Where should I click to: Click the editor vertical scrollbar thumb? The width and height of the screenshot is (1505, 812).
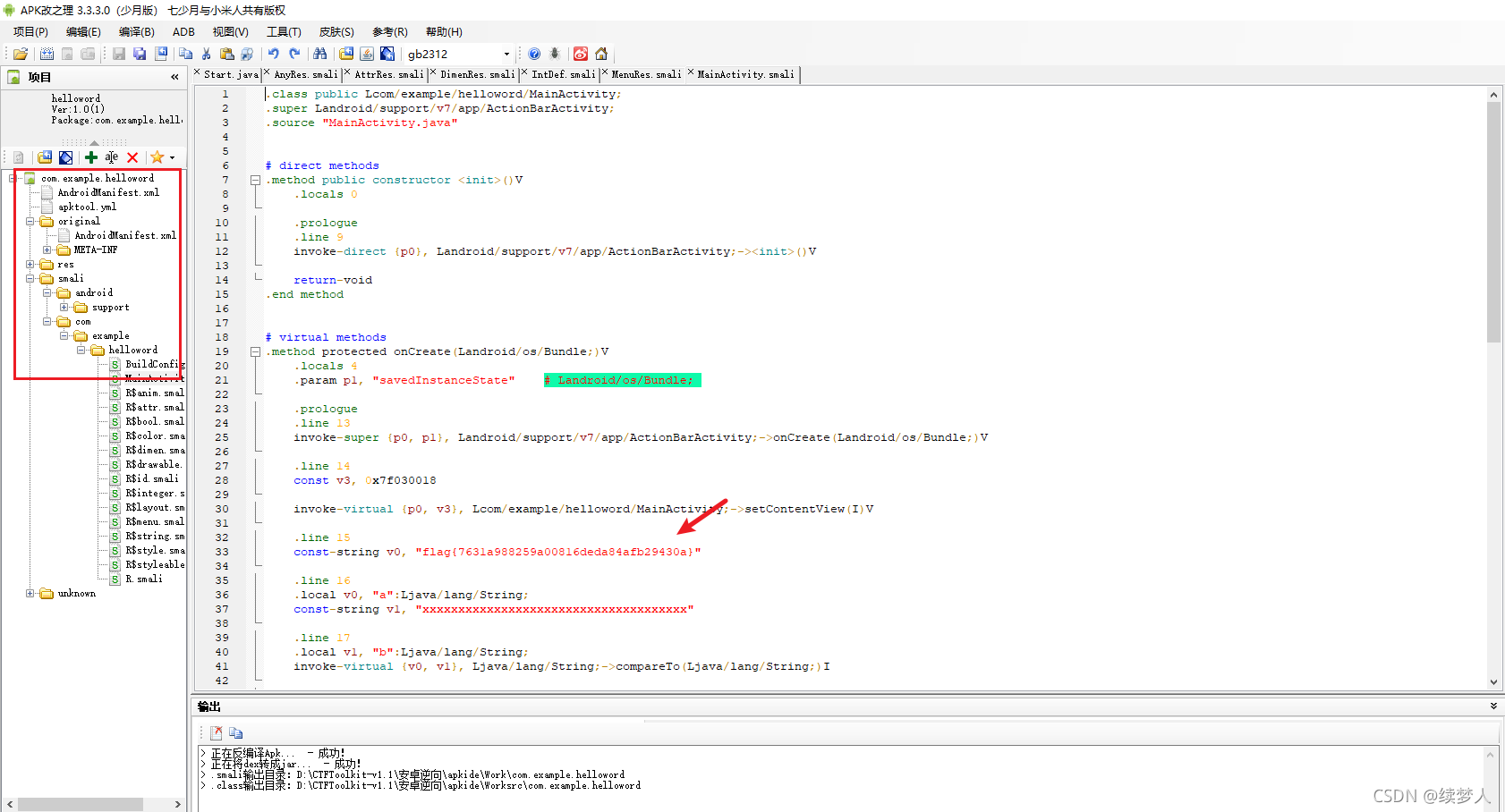pyautogui.click(x=1493, y=222)
